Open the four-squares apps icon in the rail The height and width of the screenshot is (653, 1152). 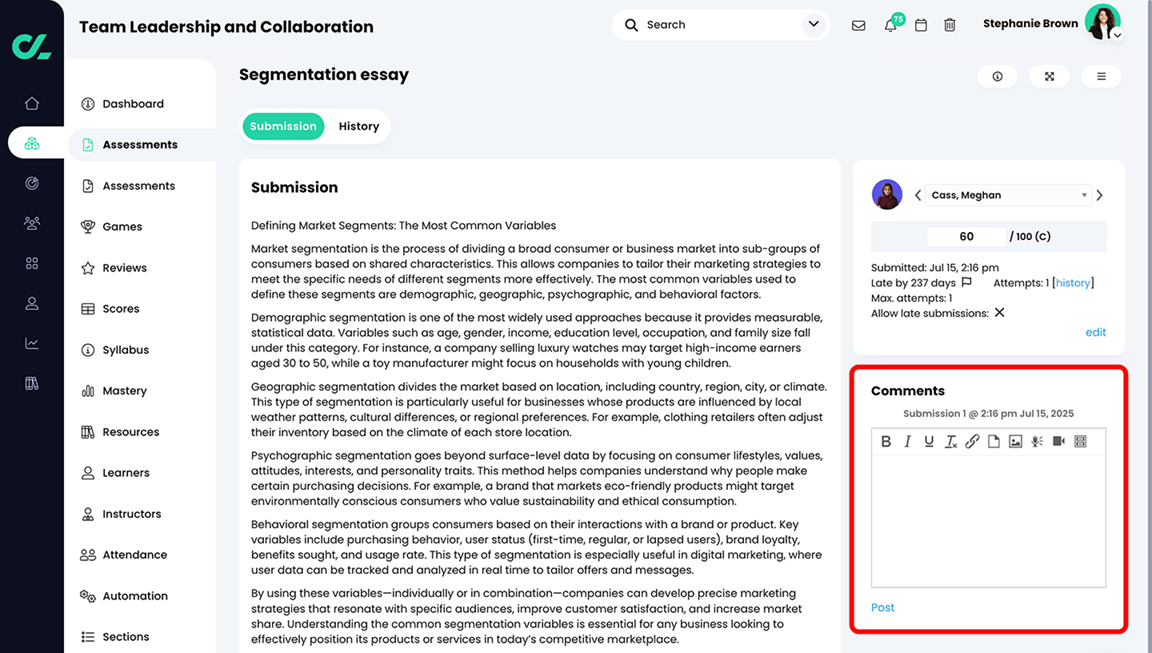(32, 263)
